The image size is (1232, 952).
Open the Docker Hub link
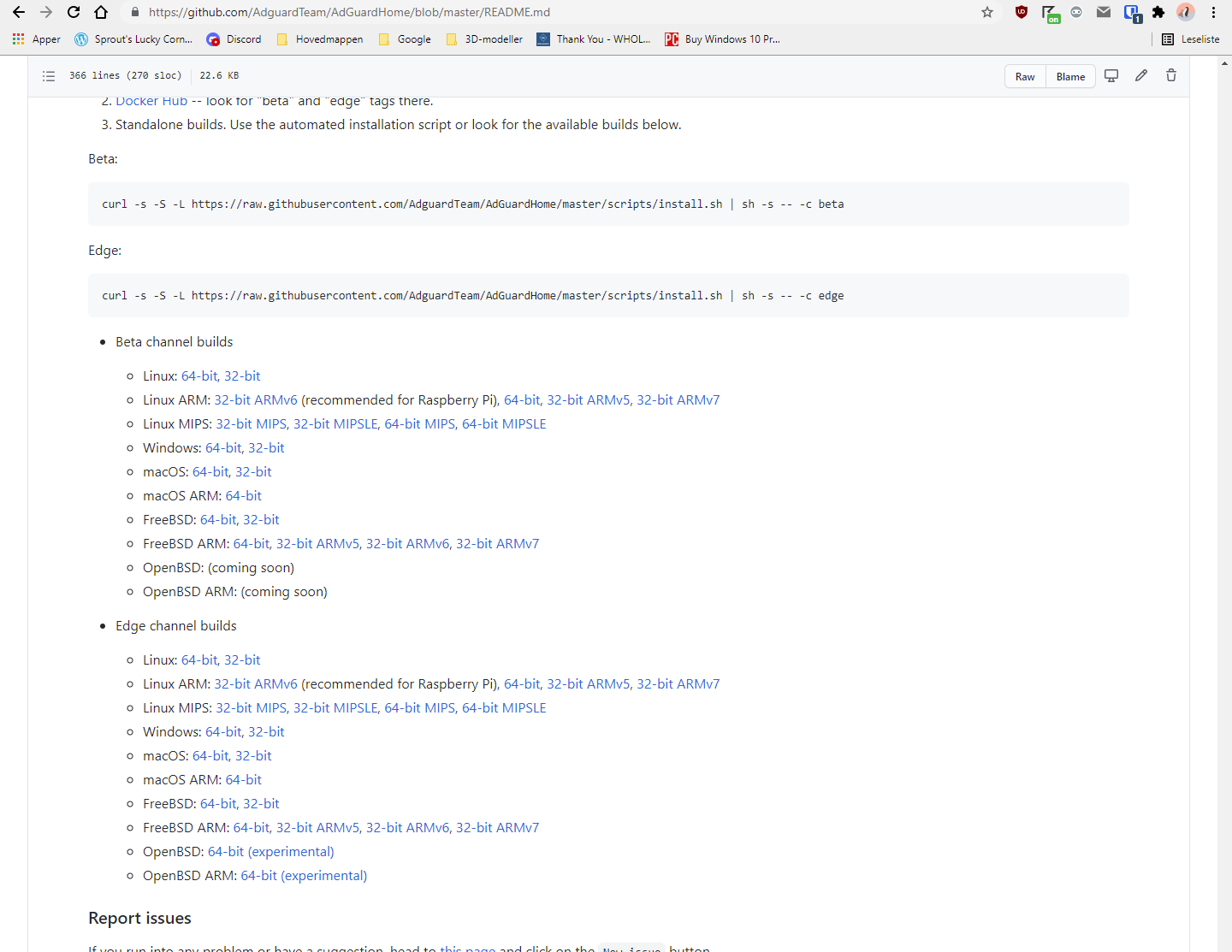pyautogui.click(x=151, y=100)
